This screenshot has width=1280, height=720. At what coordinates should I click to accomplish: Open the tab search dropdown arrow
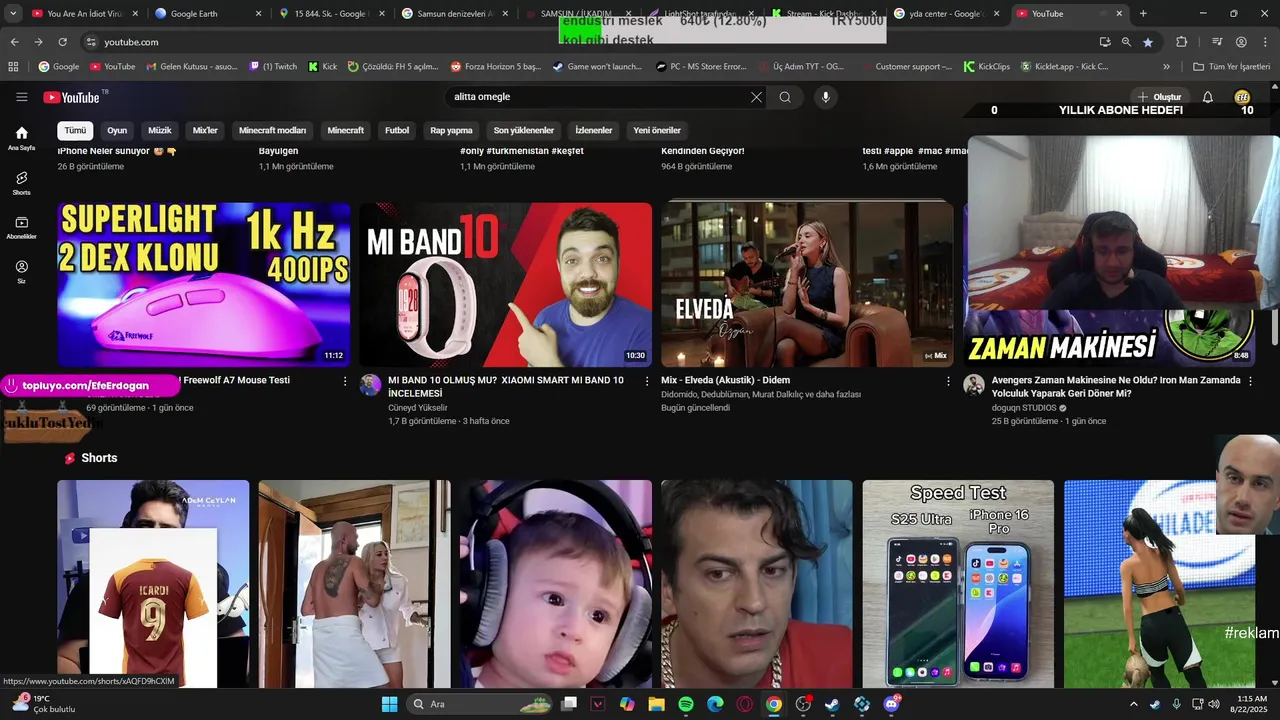point(13,14)
